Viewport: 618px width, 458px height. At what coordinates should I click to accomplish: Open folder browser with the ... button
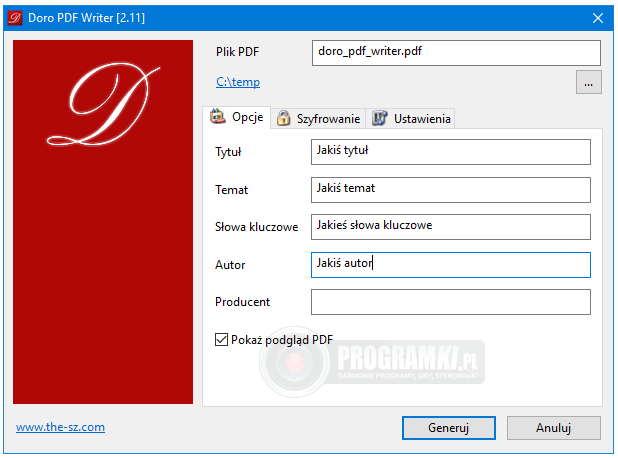(588, 82)
